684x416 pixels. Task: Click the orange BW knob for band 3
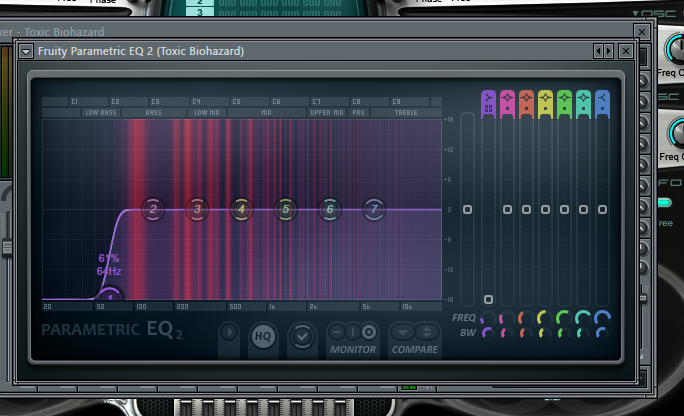click(527, 333)
